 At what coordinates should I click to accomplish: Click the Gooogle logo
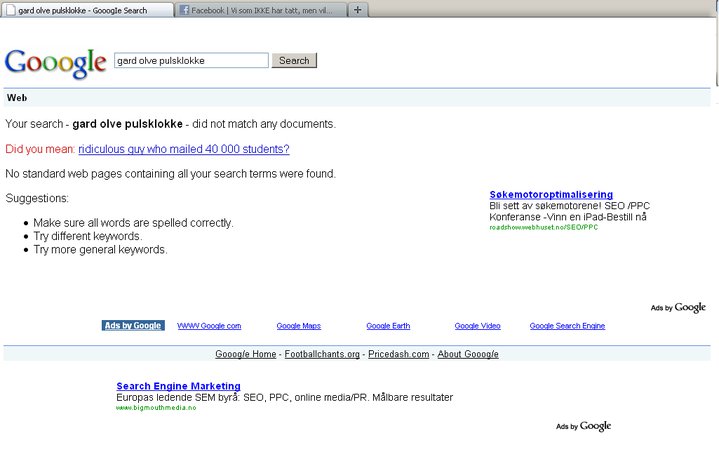pos(55,63)
